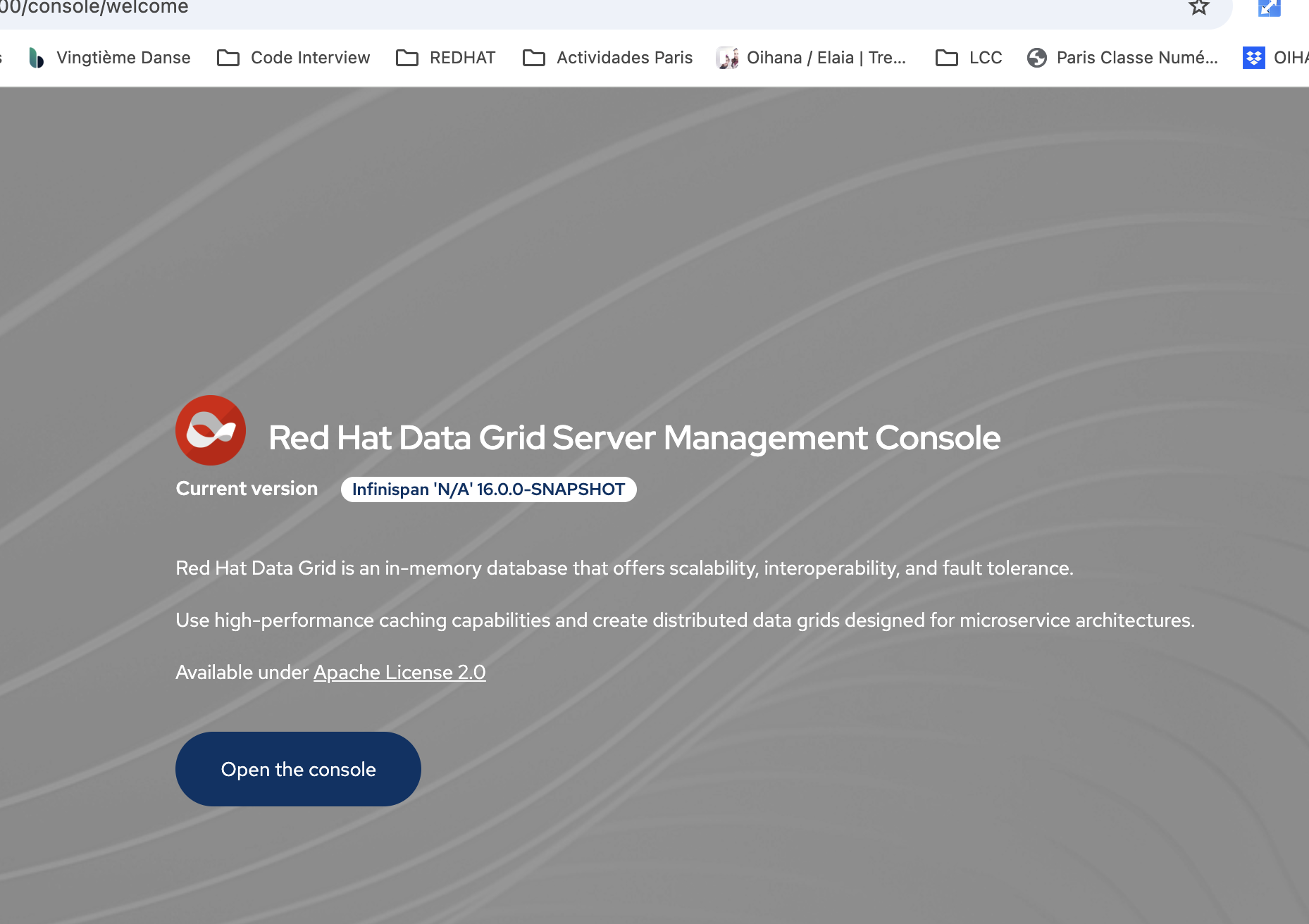Click the Red Hat Data Grid Server Management Console heading
Image resolution: width=1309 pixels, height=924 pixels.
click(635, 437)
